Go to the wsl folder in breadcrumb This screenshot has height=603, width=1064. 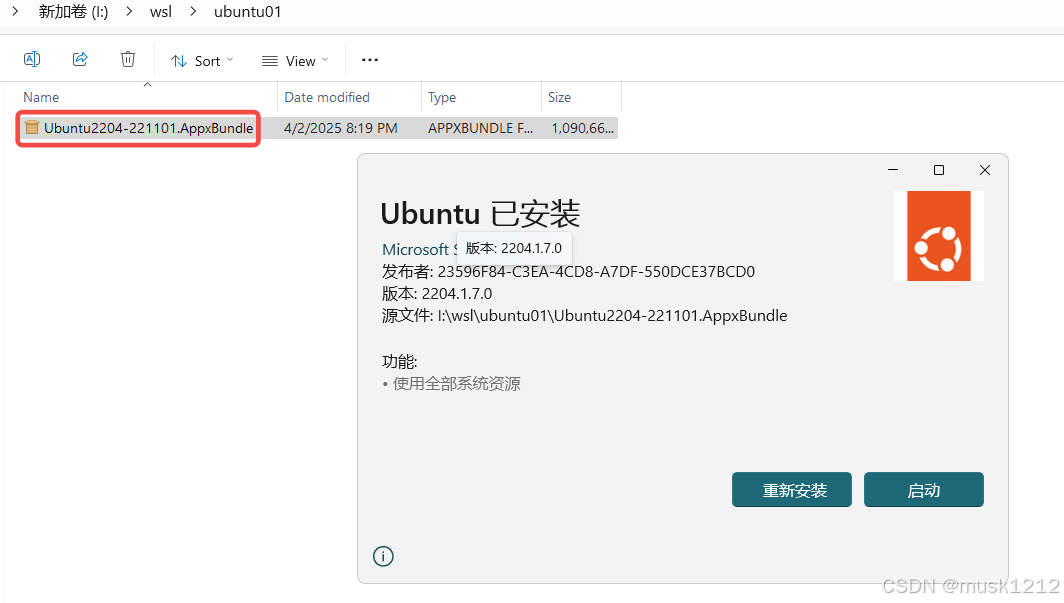coord(161,12)
